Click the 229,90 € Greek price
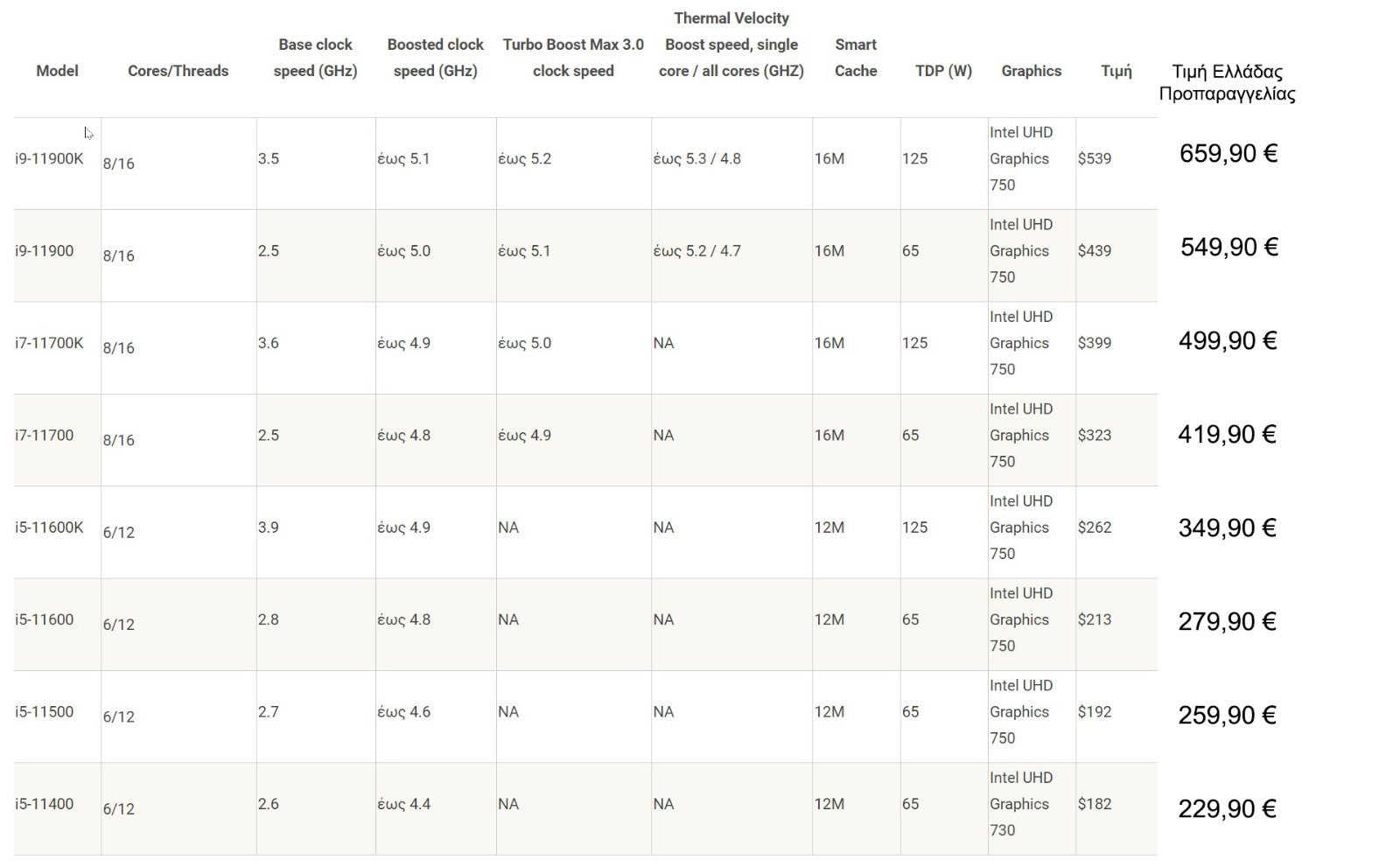 click(1228, 809)
